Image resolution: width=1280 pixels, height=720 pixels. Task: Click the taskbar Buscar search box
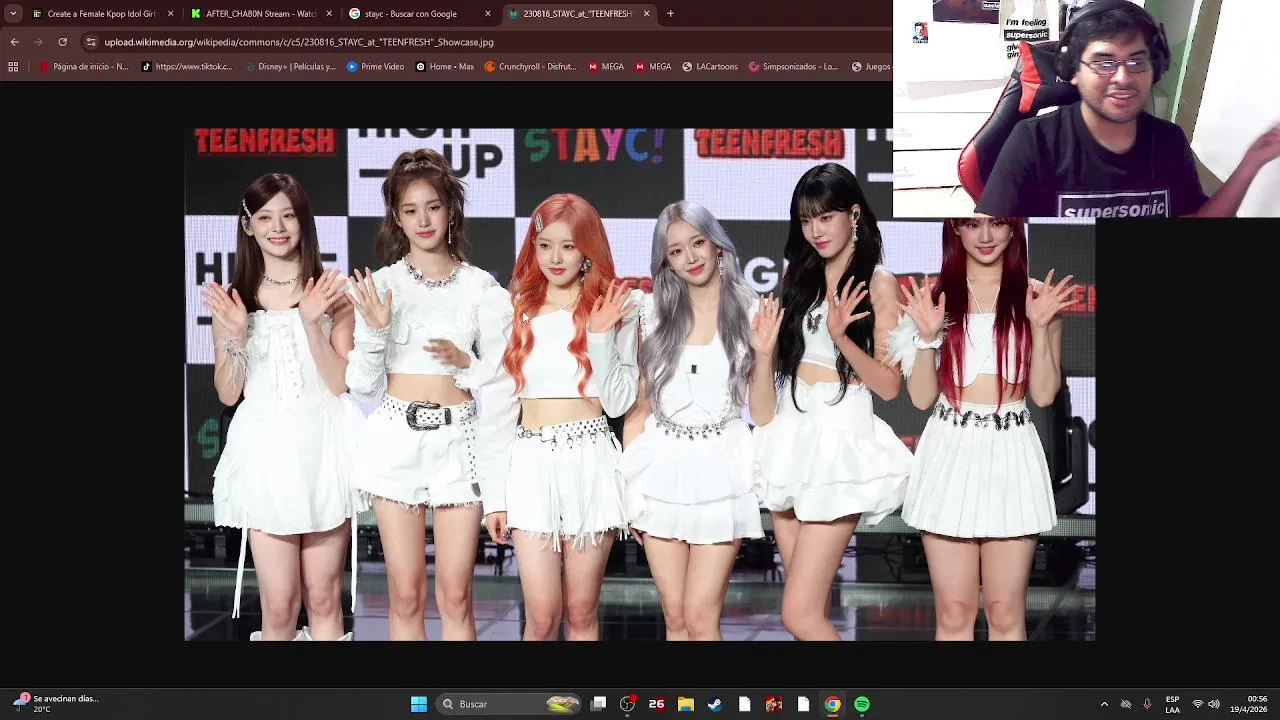point(510,704)
